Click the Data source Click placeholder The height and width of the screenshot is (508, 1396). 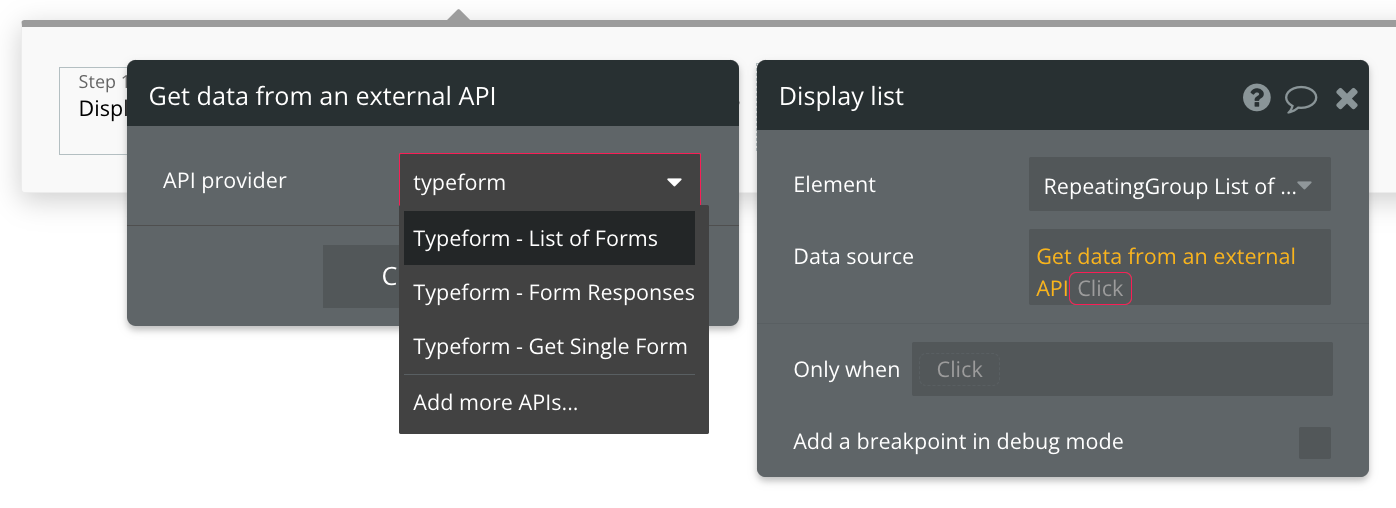[x=1100, y=288]
